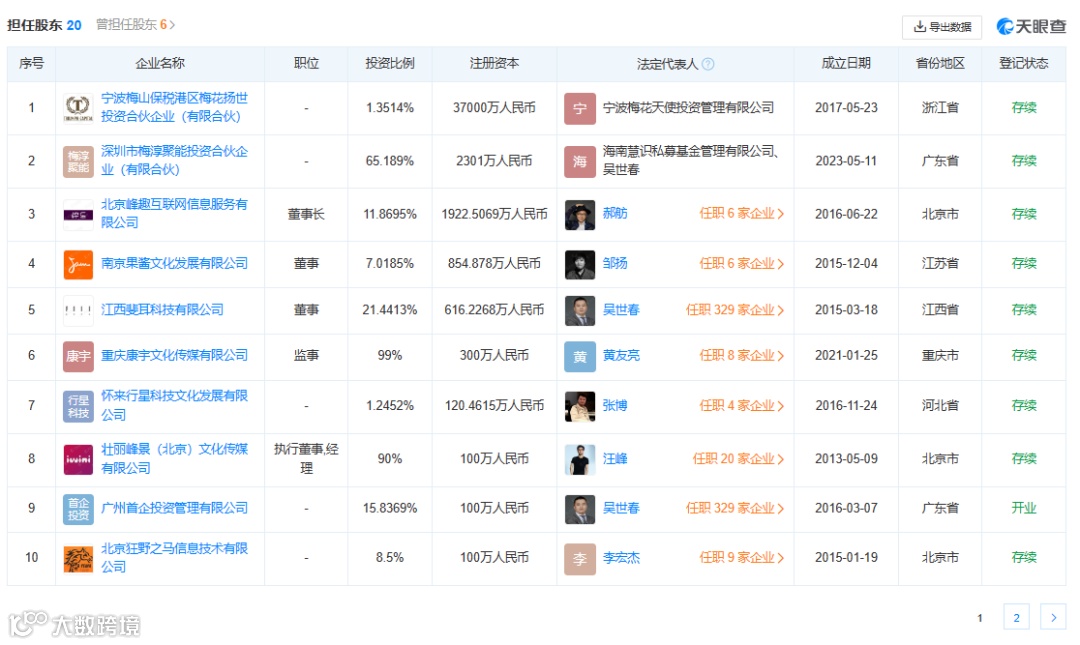This screenshot has width=1080, height=645.
Task: Click the 成立日期 column header
Action: pos(846,63)
